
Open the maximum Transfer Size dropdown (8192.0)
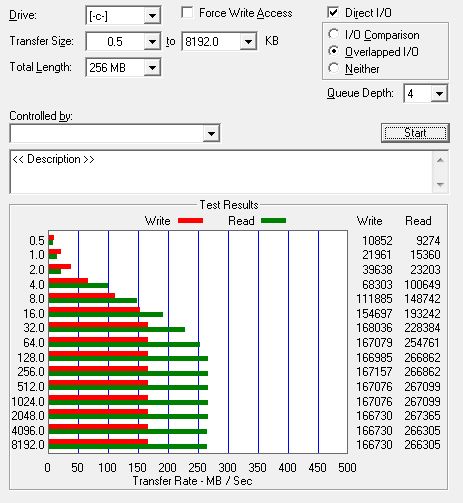click(x=248, y=42)
